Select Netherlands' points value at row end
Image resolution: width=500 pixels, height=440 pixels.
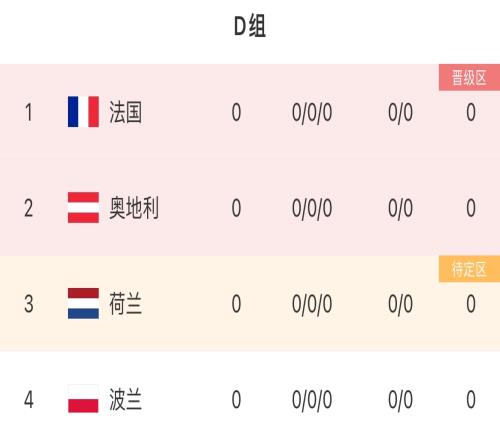(x=471, y=304)
